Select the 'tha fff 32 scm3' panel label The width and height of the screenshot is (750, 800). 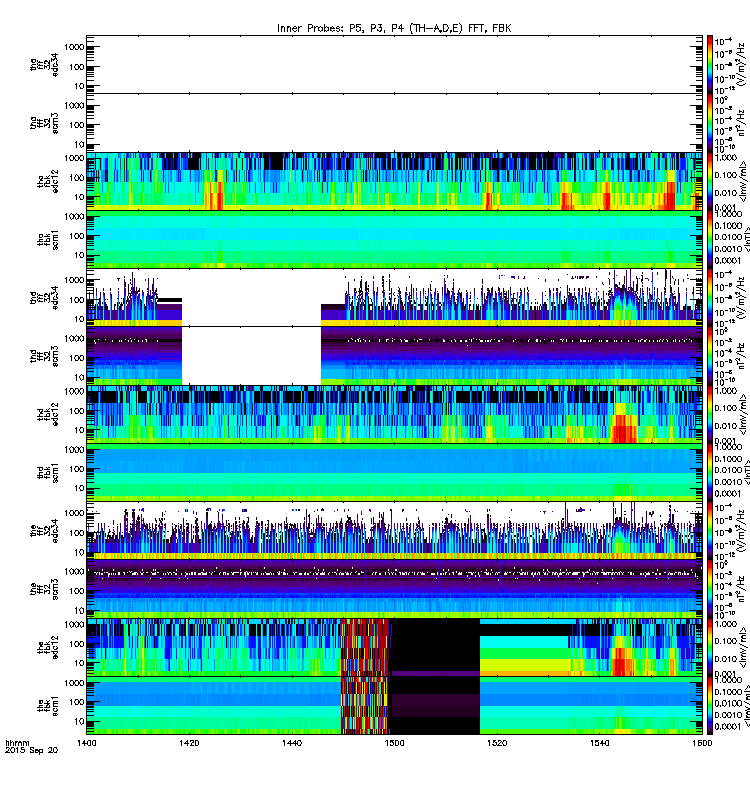click(44, 123)
